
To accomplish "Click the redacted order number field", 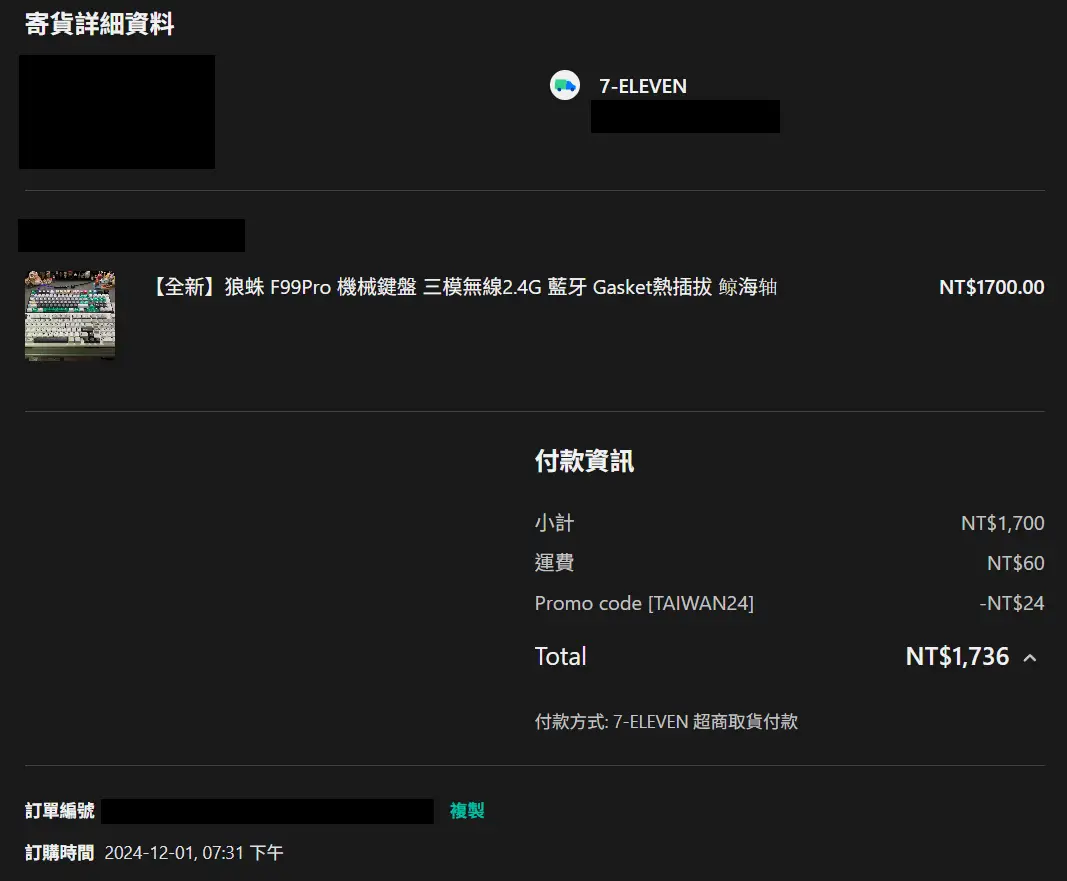I will (x=267, y=811).
